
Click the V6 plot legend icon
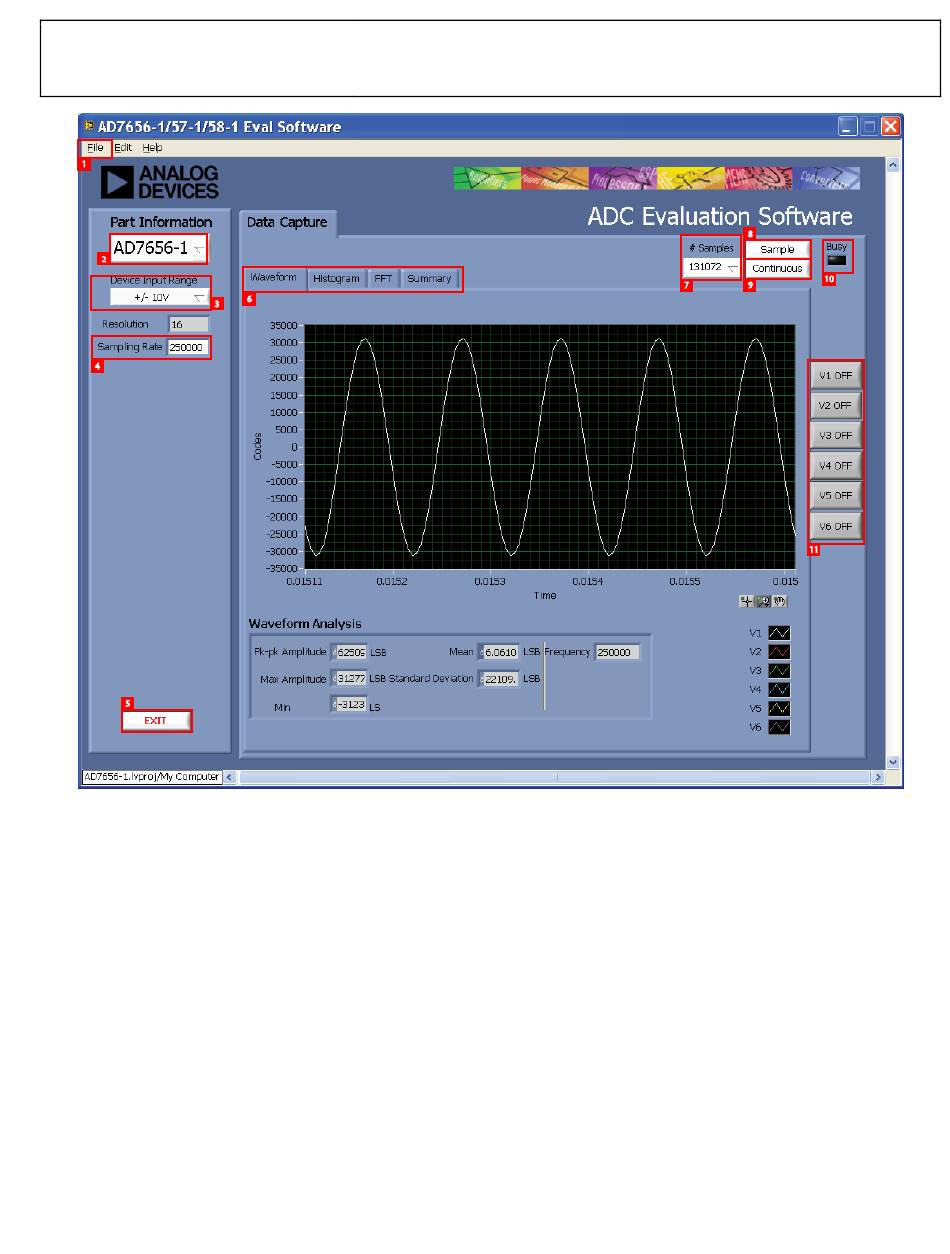779,727
